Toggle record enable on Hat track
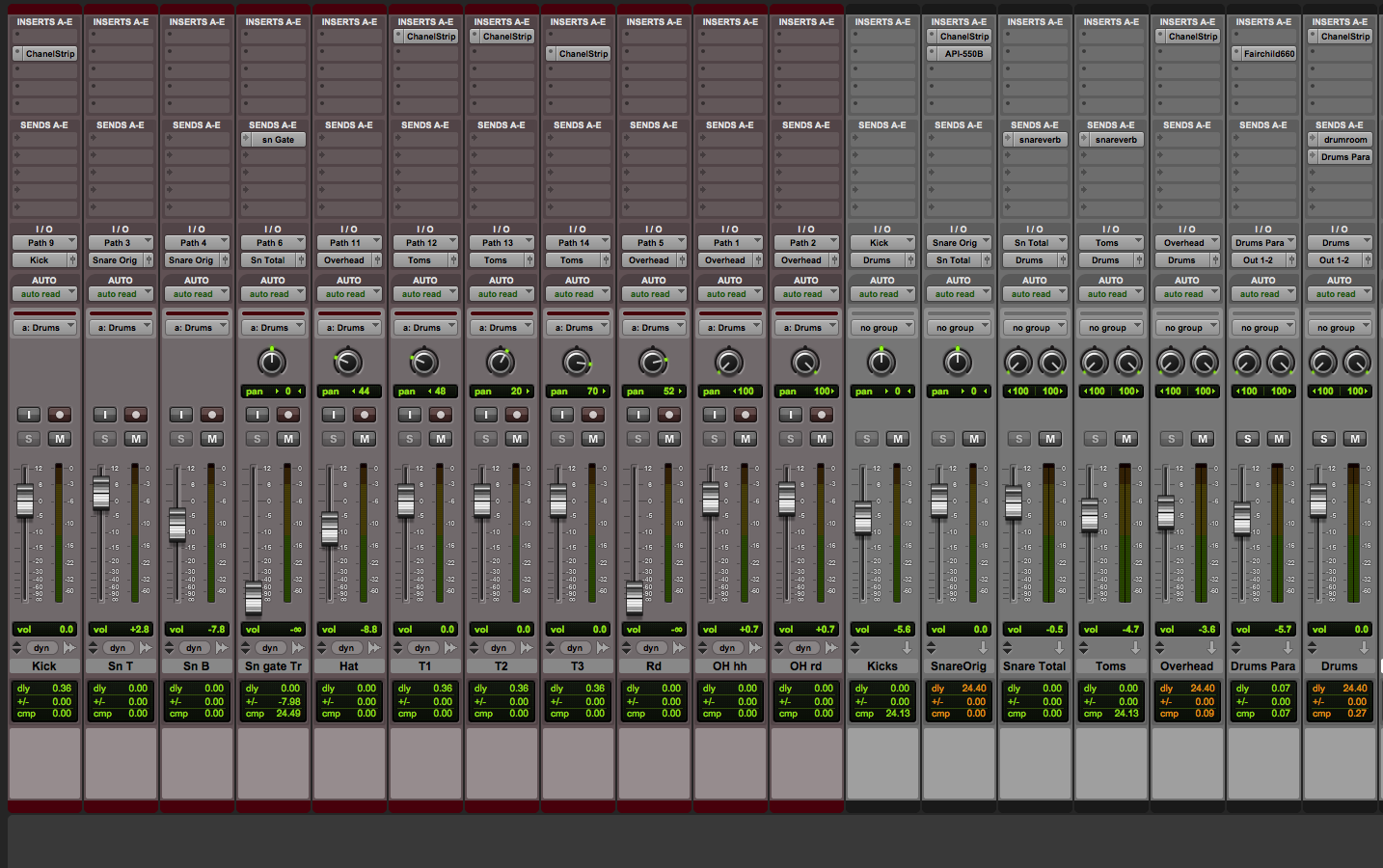1383x868 pixels. tap(365, 415)
